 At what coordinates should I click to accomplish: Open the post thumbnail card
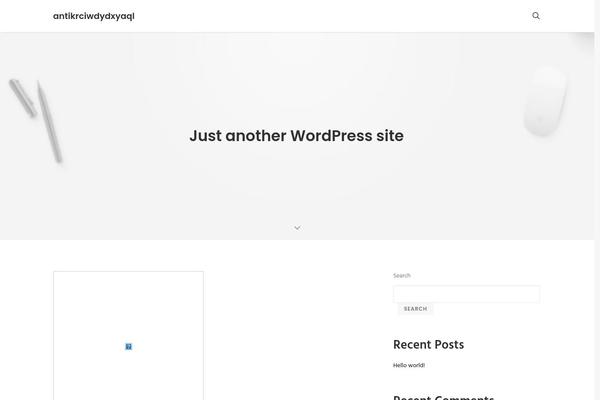coord(129,336)
